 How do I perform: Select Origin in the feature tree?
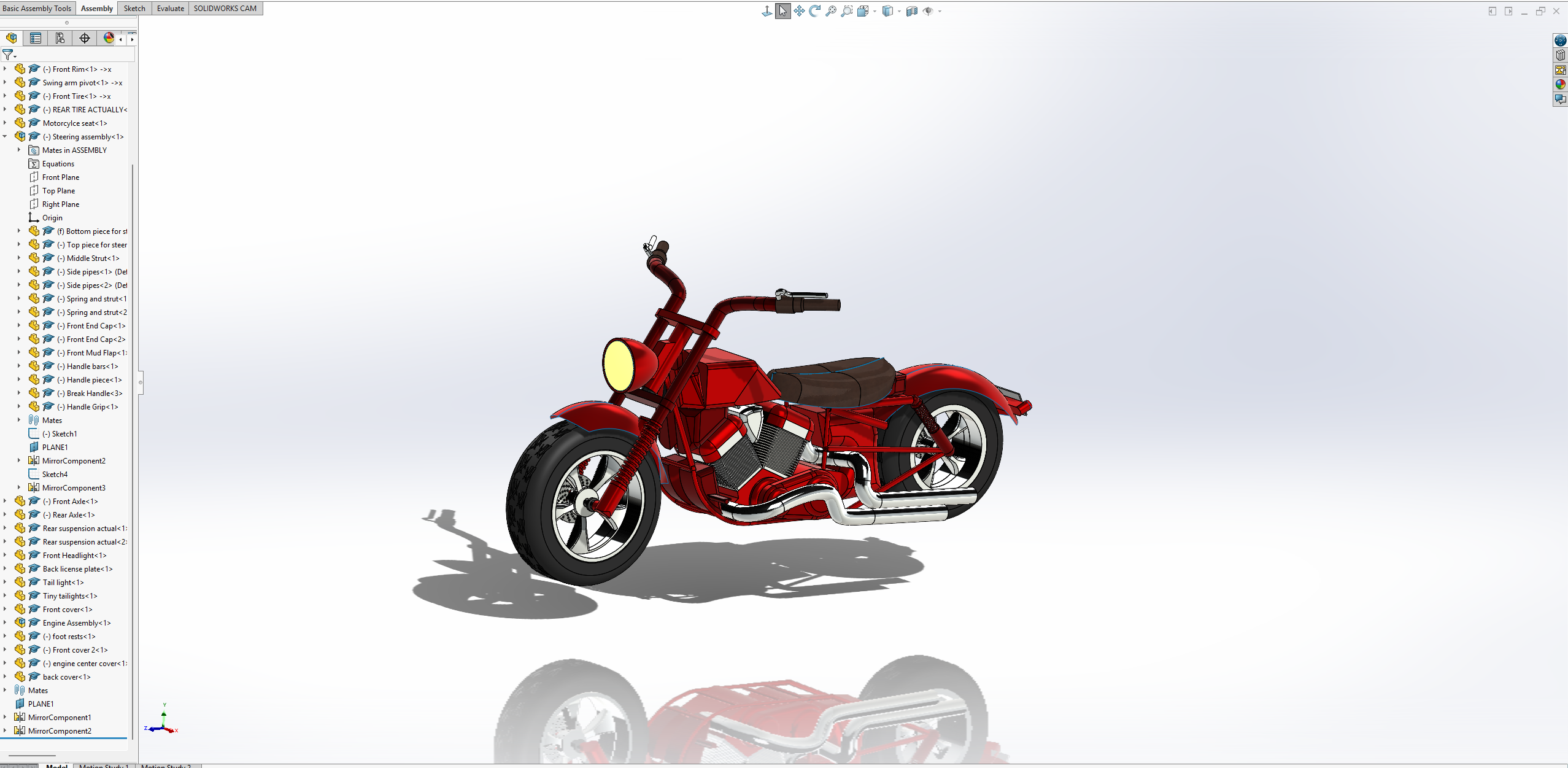click(x=52, y=218)
